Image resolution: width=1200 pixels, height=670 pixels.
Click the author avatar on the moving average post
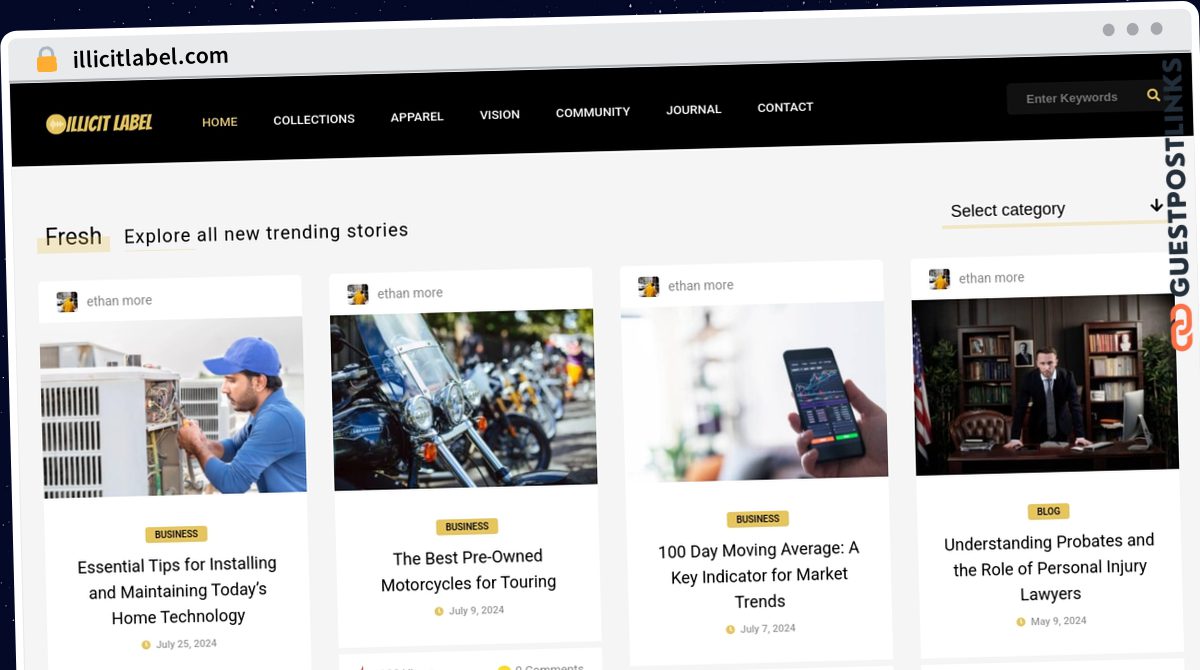coord(649,287)
